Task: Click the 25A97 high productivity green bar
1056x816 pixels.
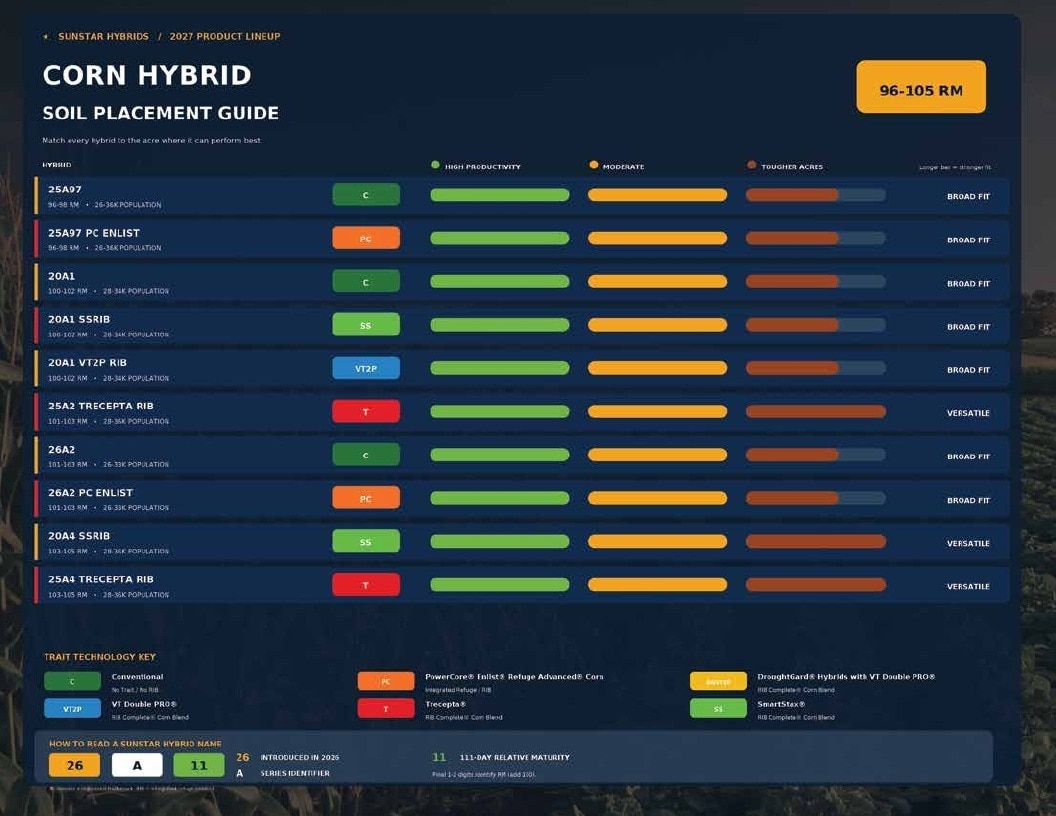Action: click(500, 195)
